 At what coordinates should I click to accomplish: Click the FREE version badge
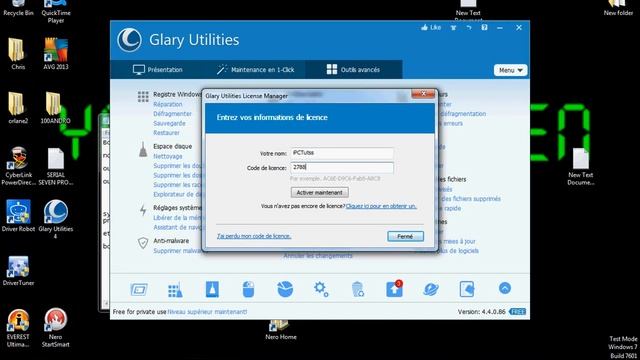[x=517, y=312]
